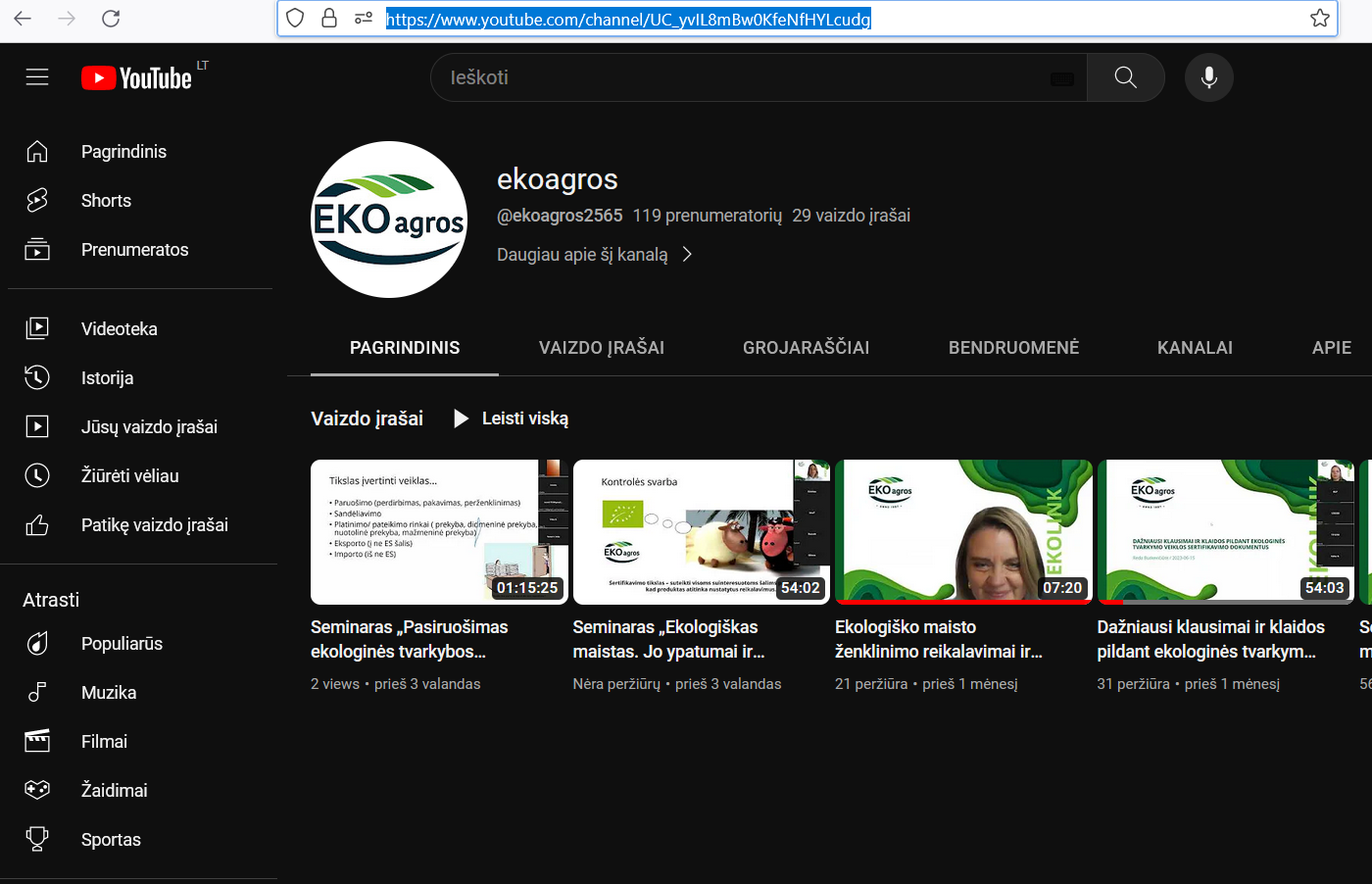Click the ekoagros channel avatar
Image resolution: width=1372 pixels, height=884 pixels.
389,220
